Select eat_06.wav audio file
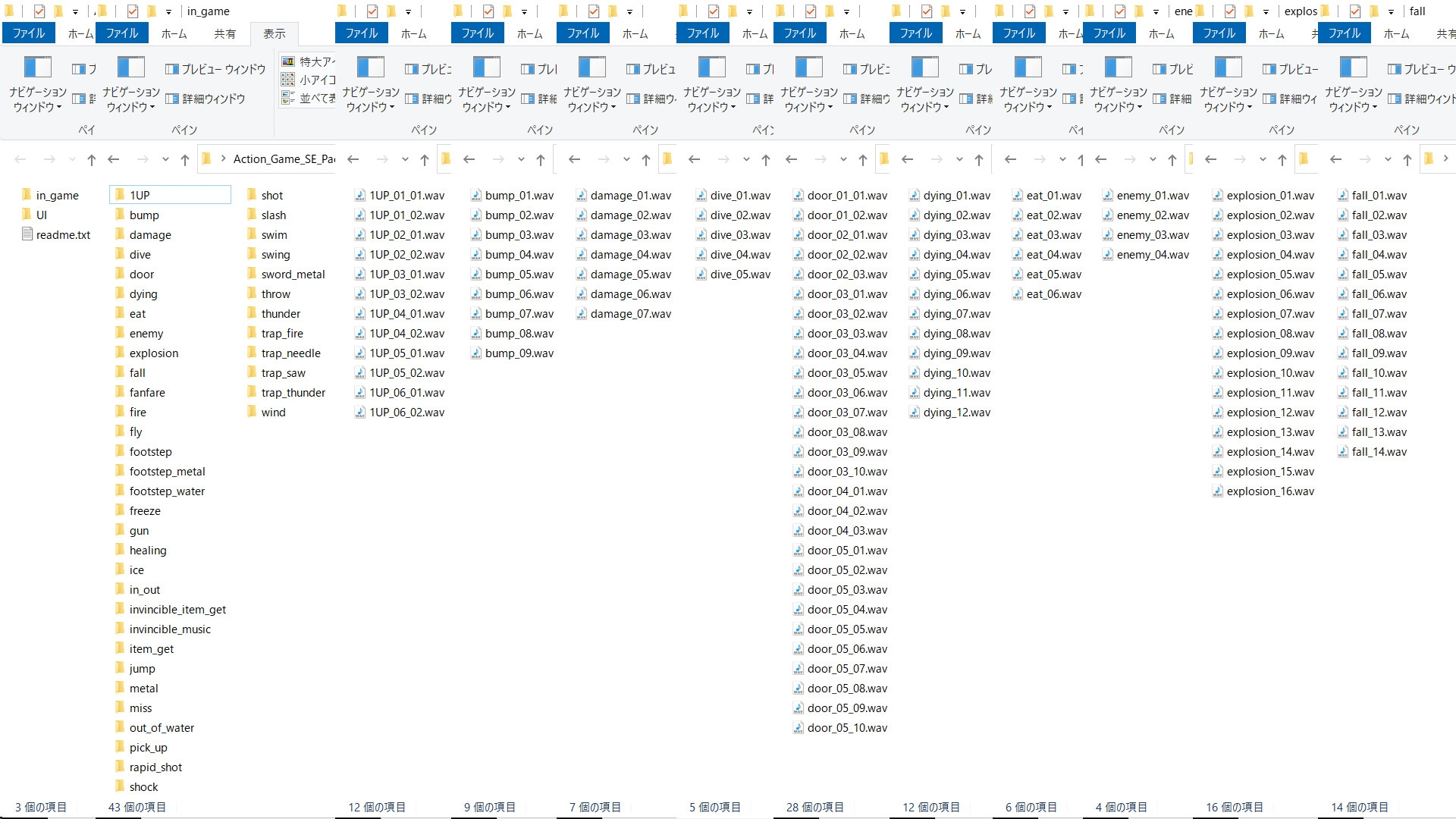The image size is (1456, 819). point(1046,293)
